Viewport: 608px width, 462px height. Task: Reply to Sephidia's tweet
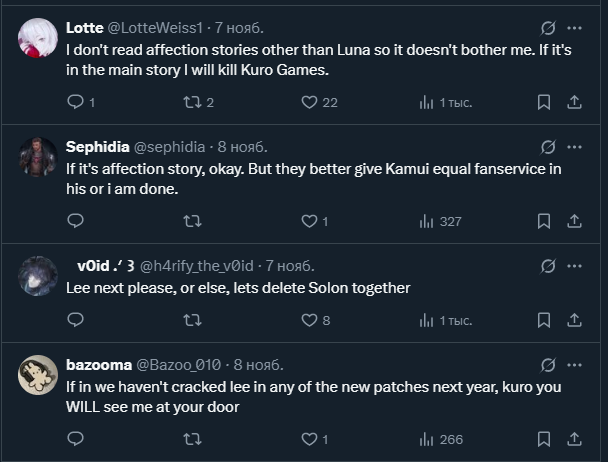(x=75, y=221)
